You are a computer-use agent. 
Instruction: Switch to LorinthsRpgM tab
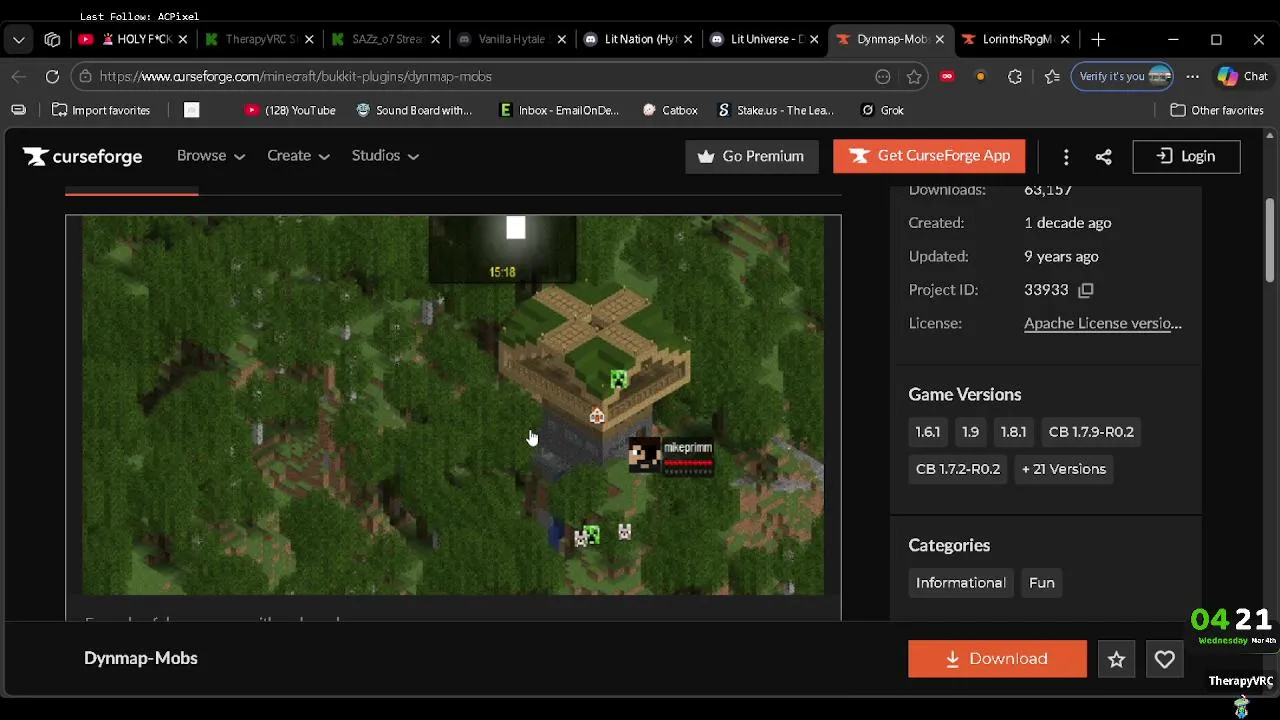(x=1016, y=39)
